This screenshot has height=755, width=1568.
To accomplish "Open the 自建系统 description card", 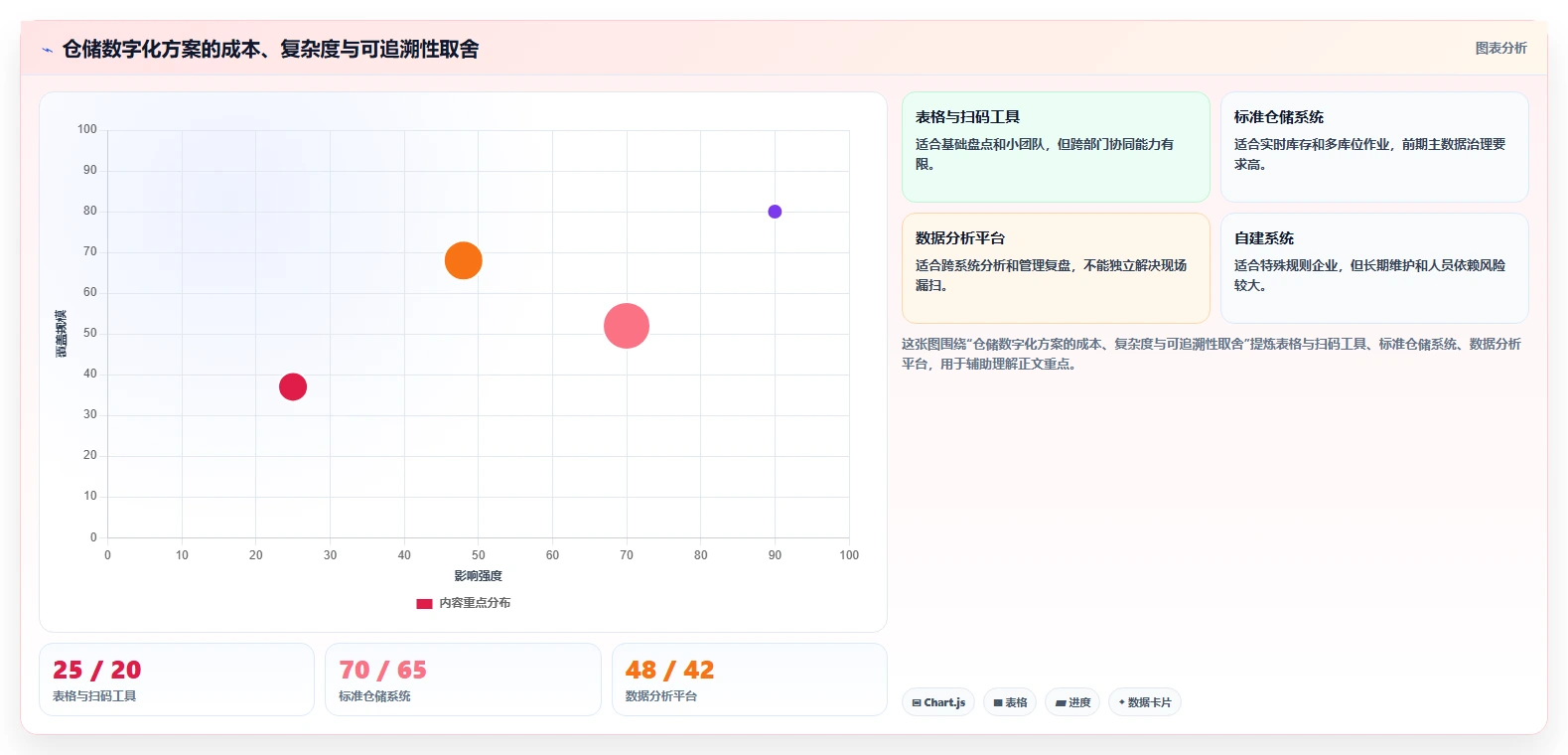I will 1374,268.
